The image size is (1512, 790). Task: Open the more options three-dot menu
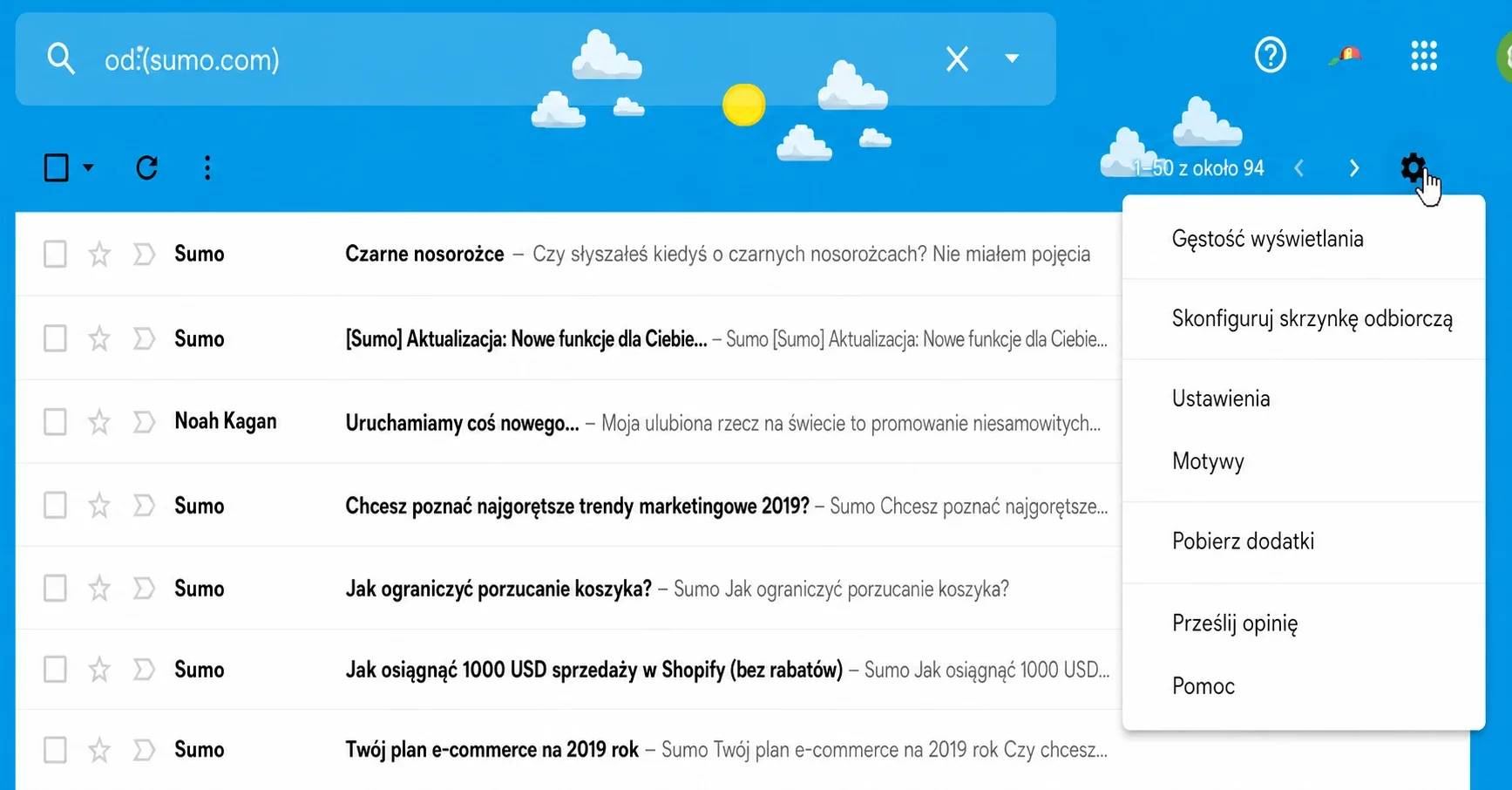(x=207, y=167)
